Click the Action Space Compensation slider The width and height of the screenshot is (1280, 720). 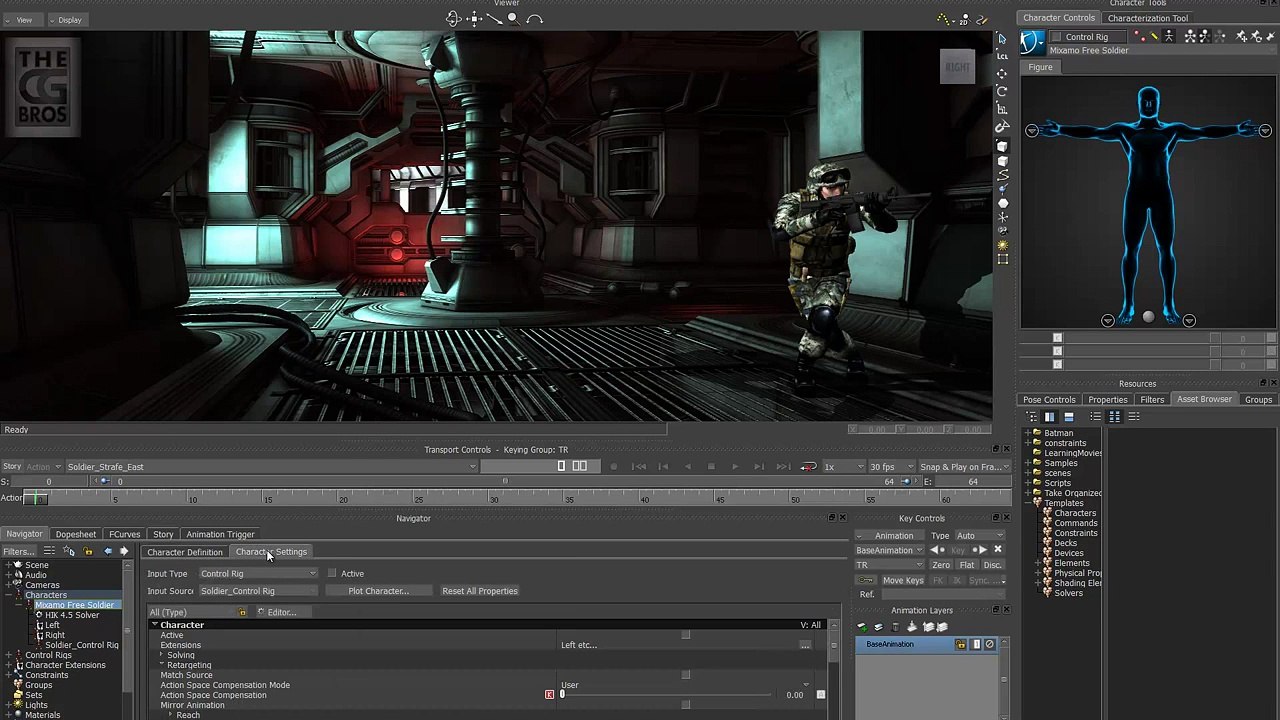click(x=665, y=695)
